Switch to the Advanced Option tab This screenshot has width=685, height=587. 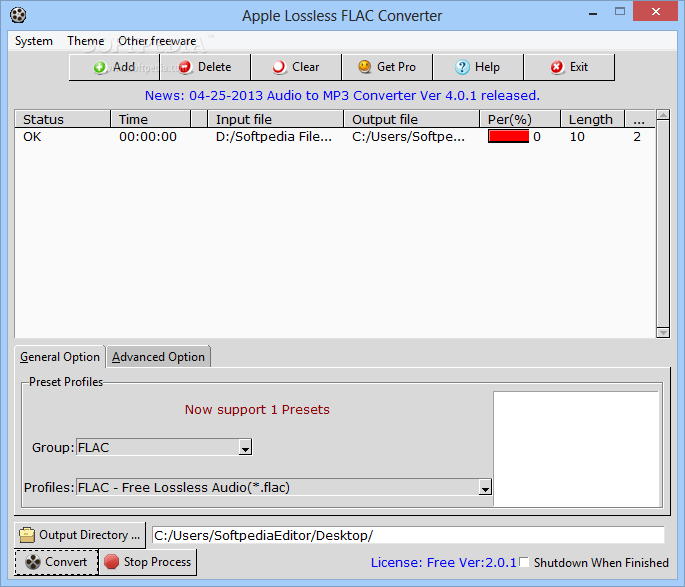[x=158, y=357]
